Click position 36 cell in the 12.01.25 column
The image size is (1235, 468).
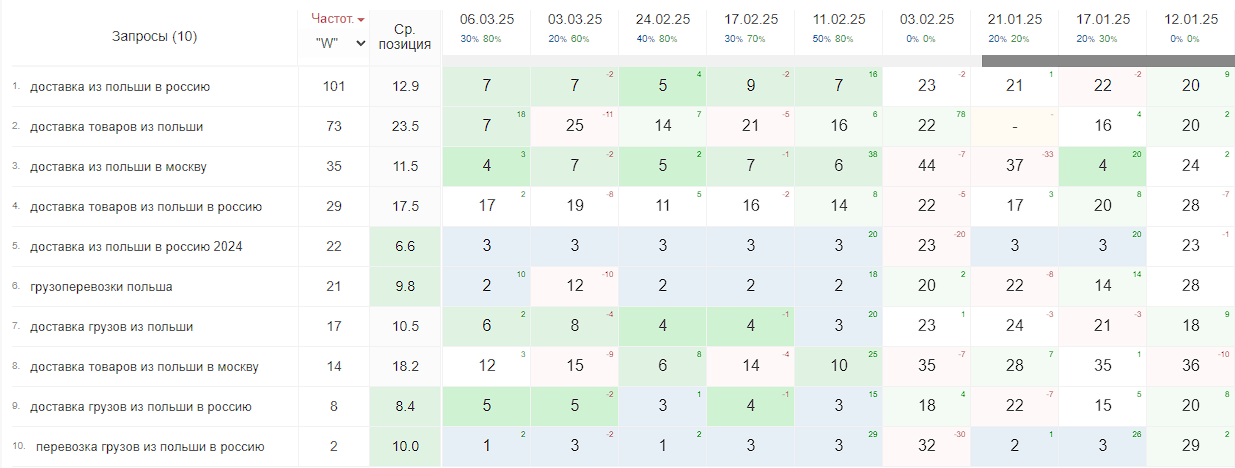pyautogui.click(x=1191, y=367)
